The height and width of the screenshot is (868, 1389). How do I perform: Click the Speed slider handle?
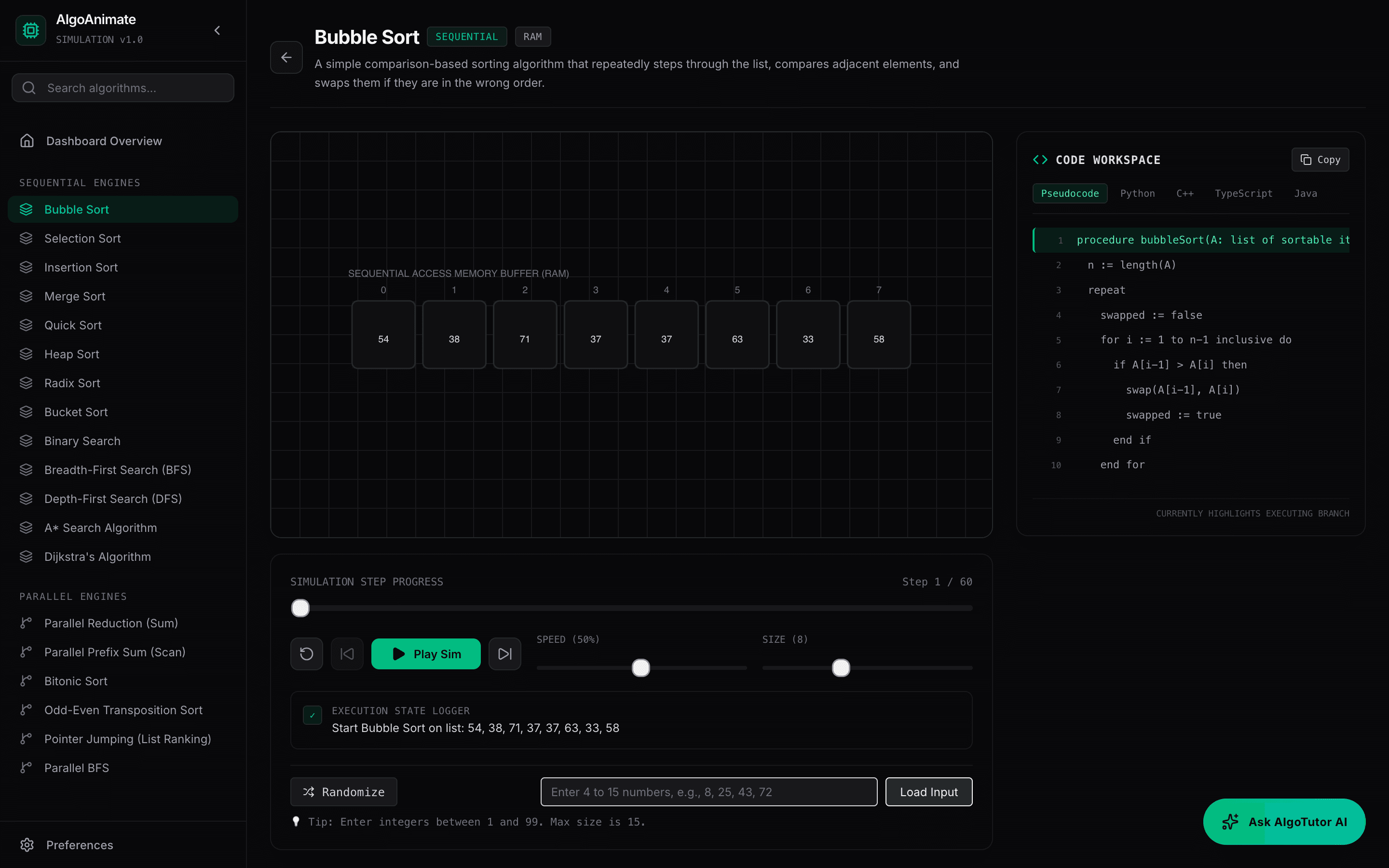click(640, 668)
